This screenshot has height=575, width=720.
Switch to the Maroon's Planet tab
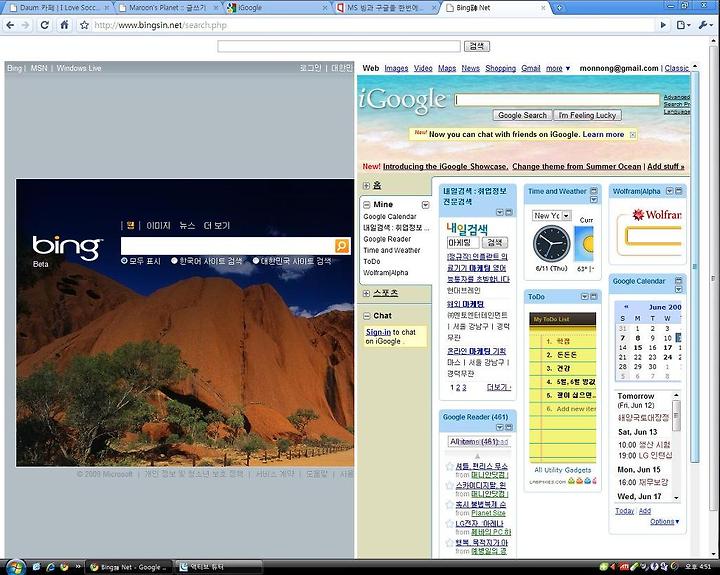[168, 8]
